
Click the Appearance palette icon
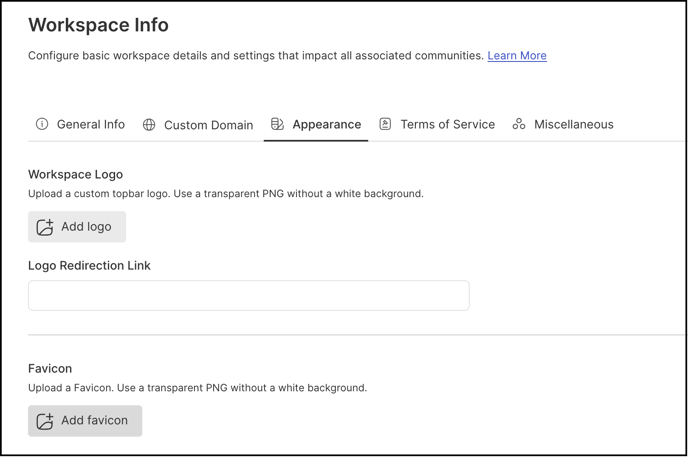(277, 124)
